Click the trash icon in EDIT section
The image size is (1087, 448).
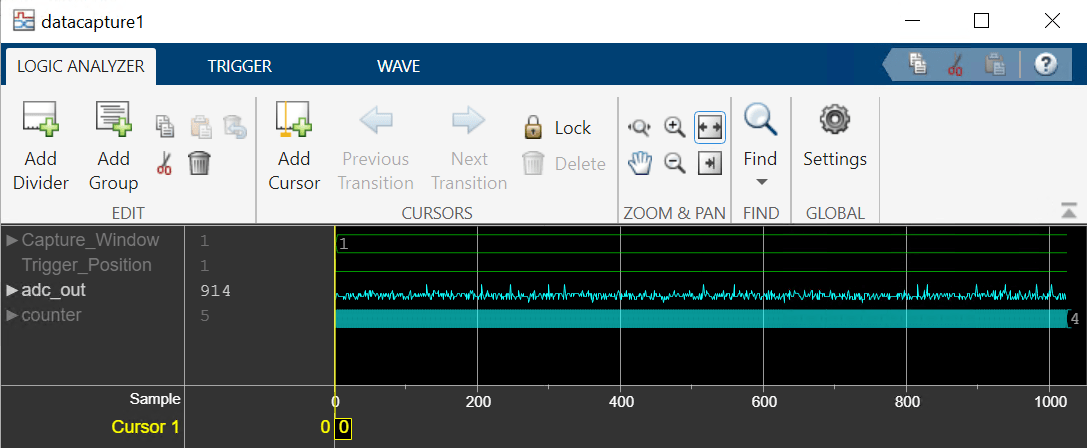[200, 163]
